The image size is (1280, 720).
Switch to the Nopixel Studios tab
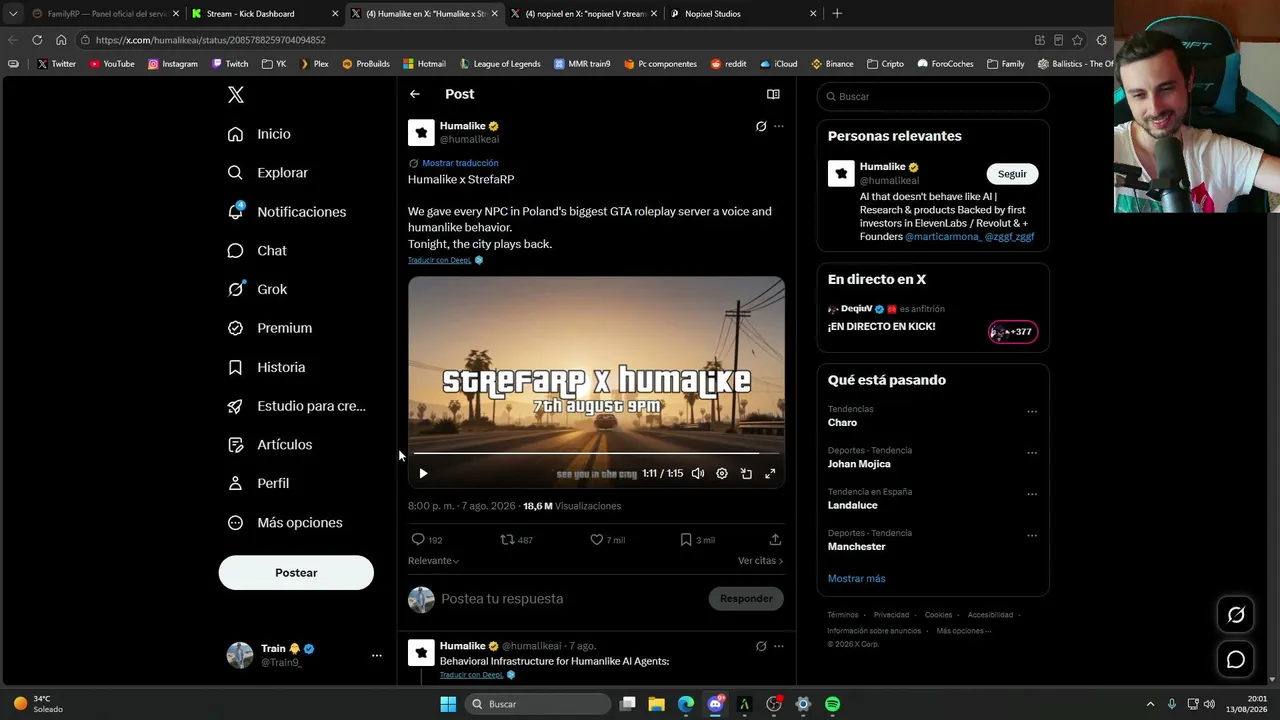tap(742, 14)
